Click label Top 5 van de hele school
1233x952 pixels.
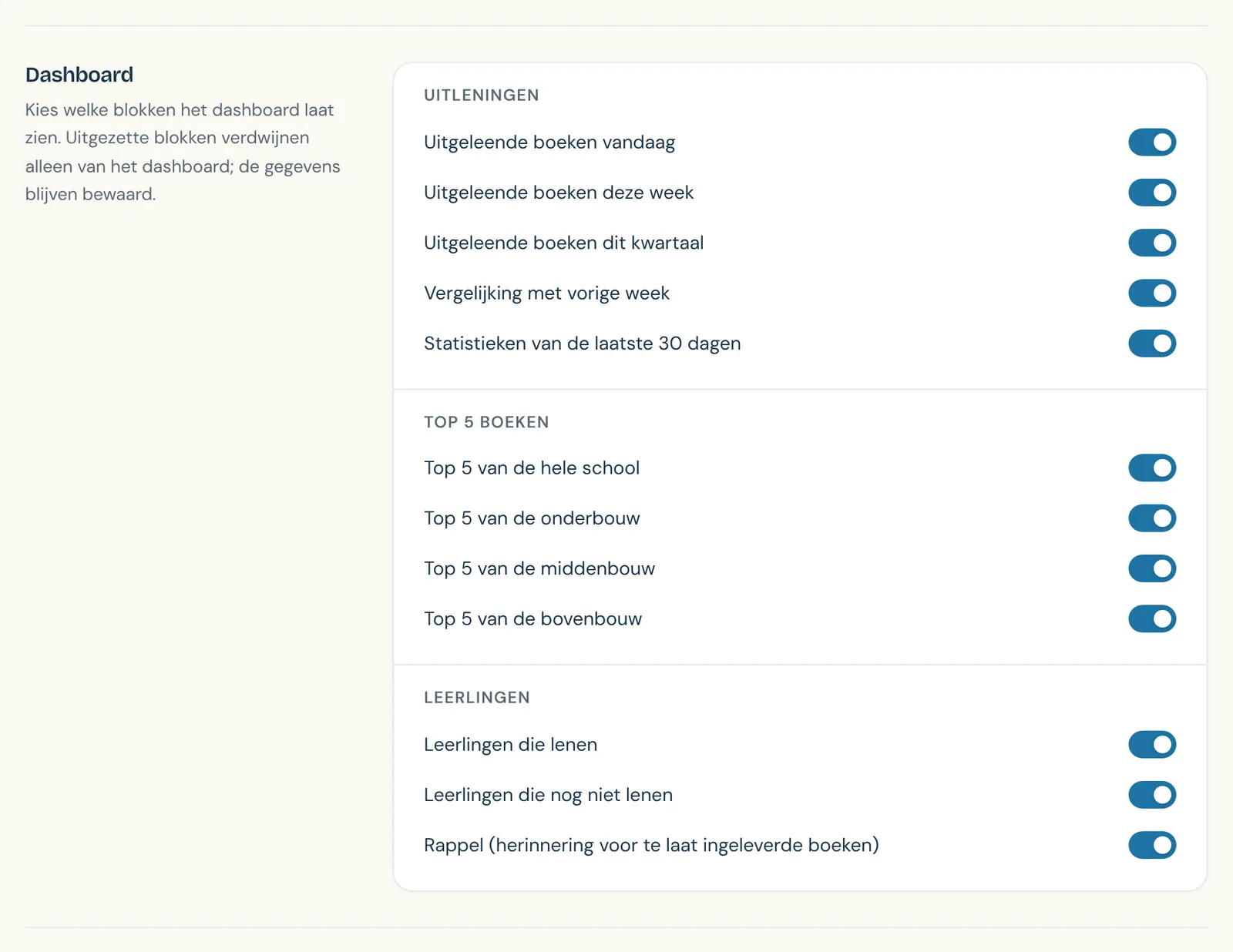[532, 468]
